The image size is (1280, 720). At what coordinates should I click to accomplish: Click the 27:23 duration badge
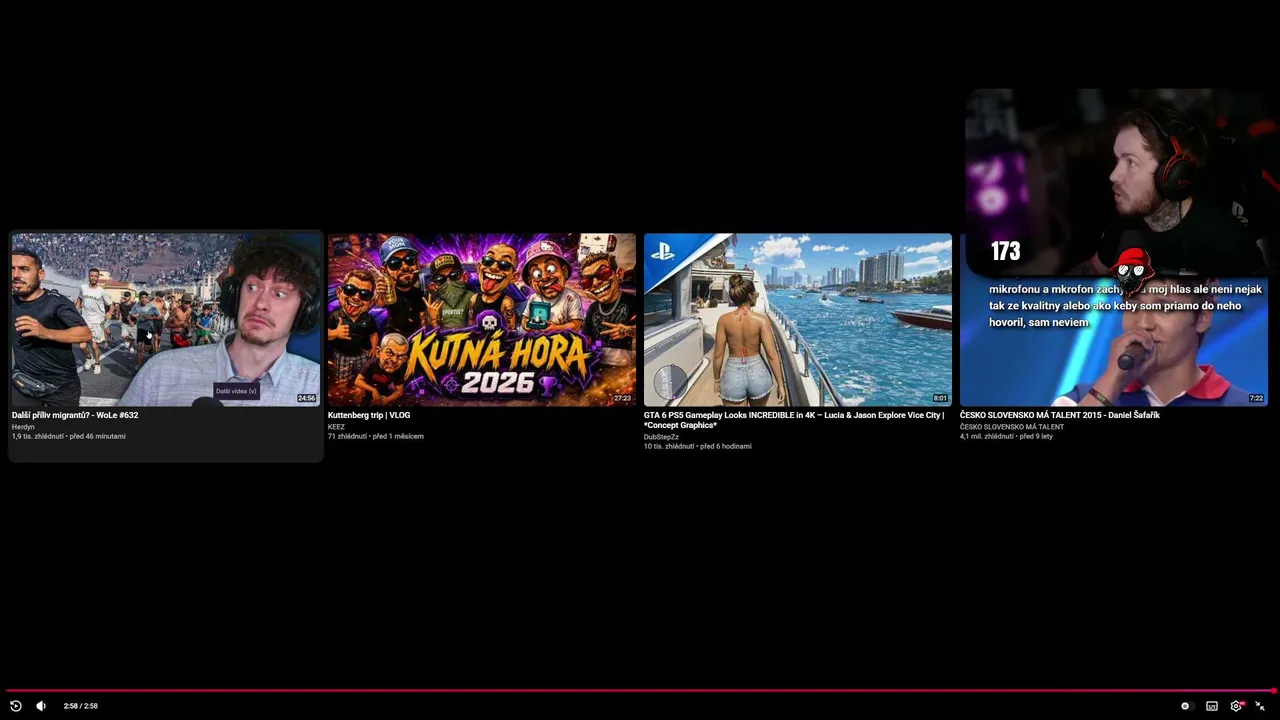[x=622, y=398]
